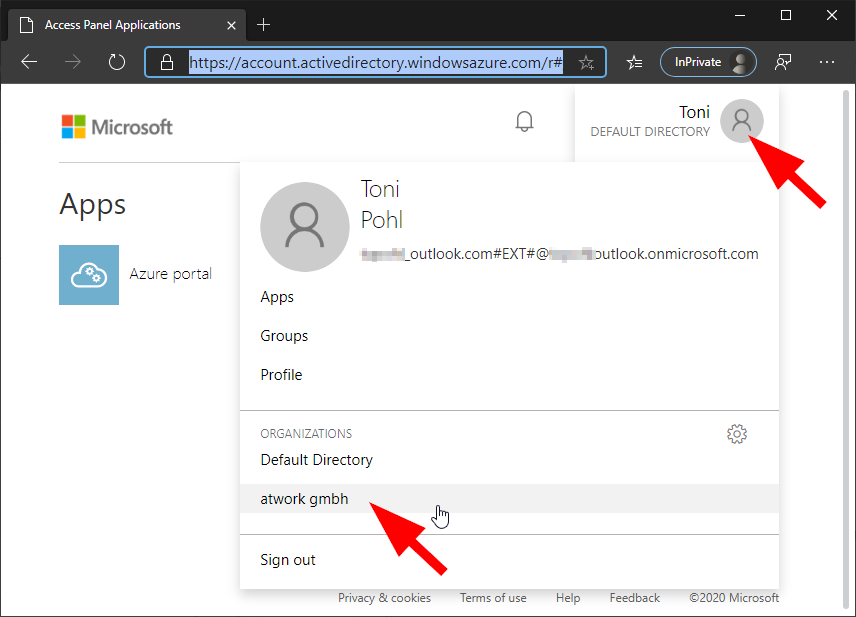Choose Default Directory organization
This screenshot has height=617, width=856.
click(x=316, y=460)
